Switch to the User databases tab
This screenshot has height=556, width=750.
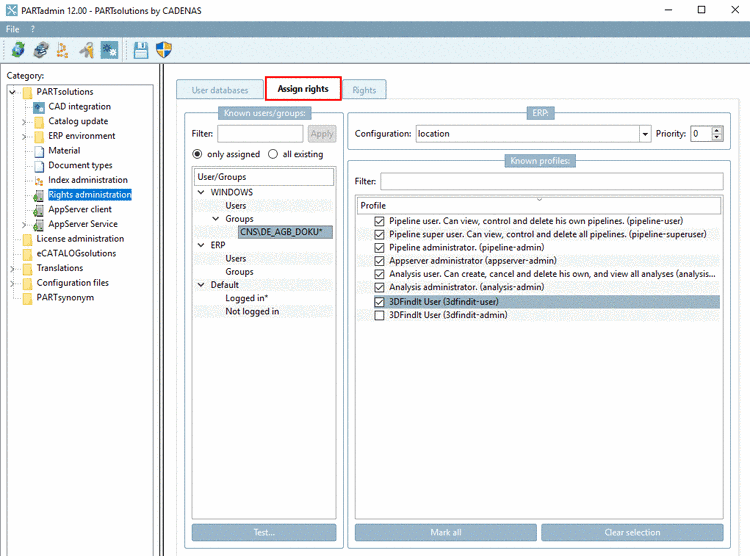(x=220, y=90)
